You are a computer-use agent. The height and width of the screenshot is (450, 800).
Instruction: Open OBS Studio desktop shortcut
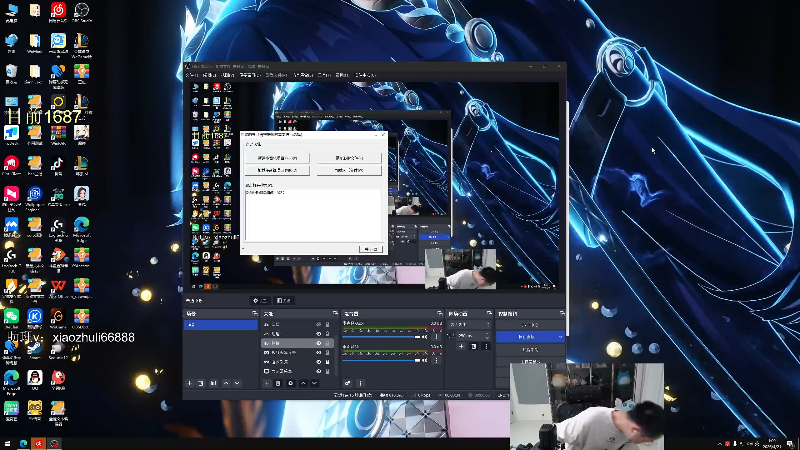coord(82,12)
